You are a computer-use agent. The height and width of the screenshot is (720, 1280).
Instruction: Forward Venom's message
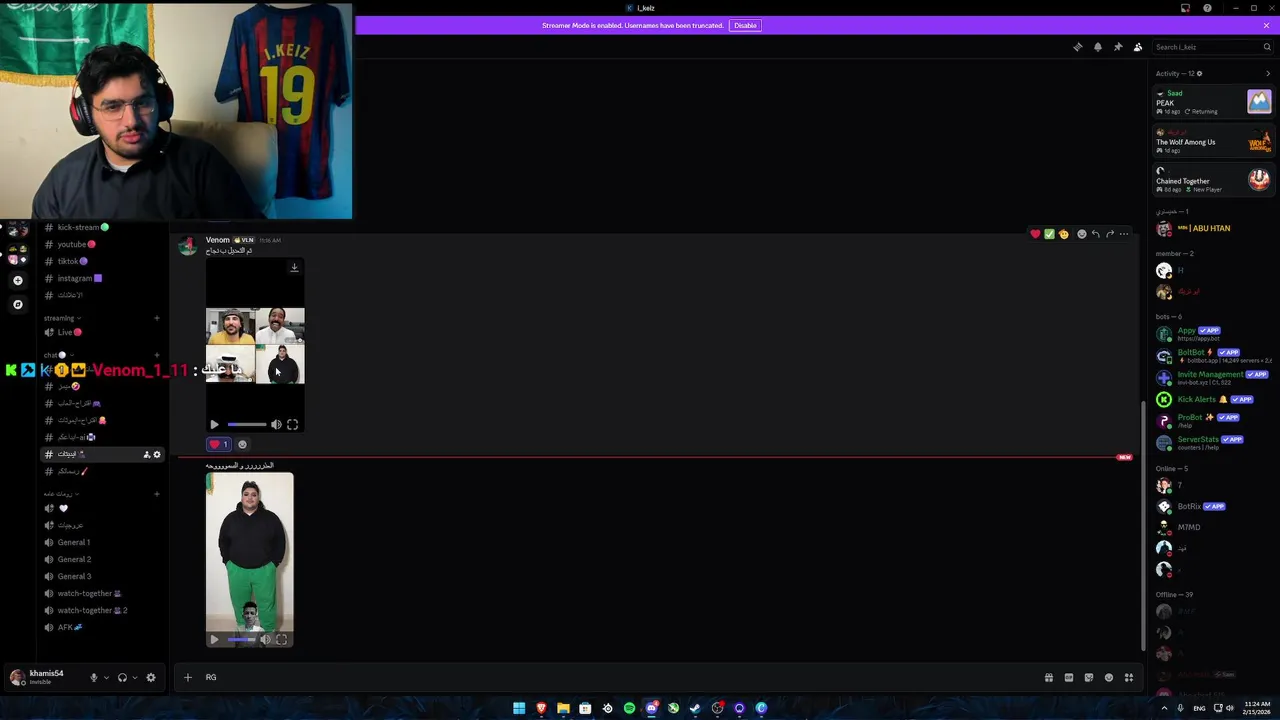point(1109,234)
